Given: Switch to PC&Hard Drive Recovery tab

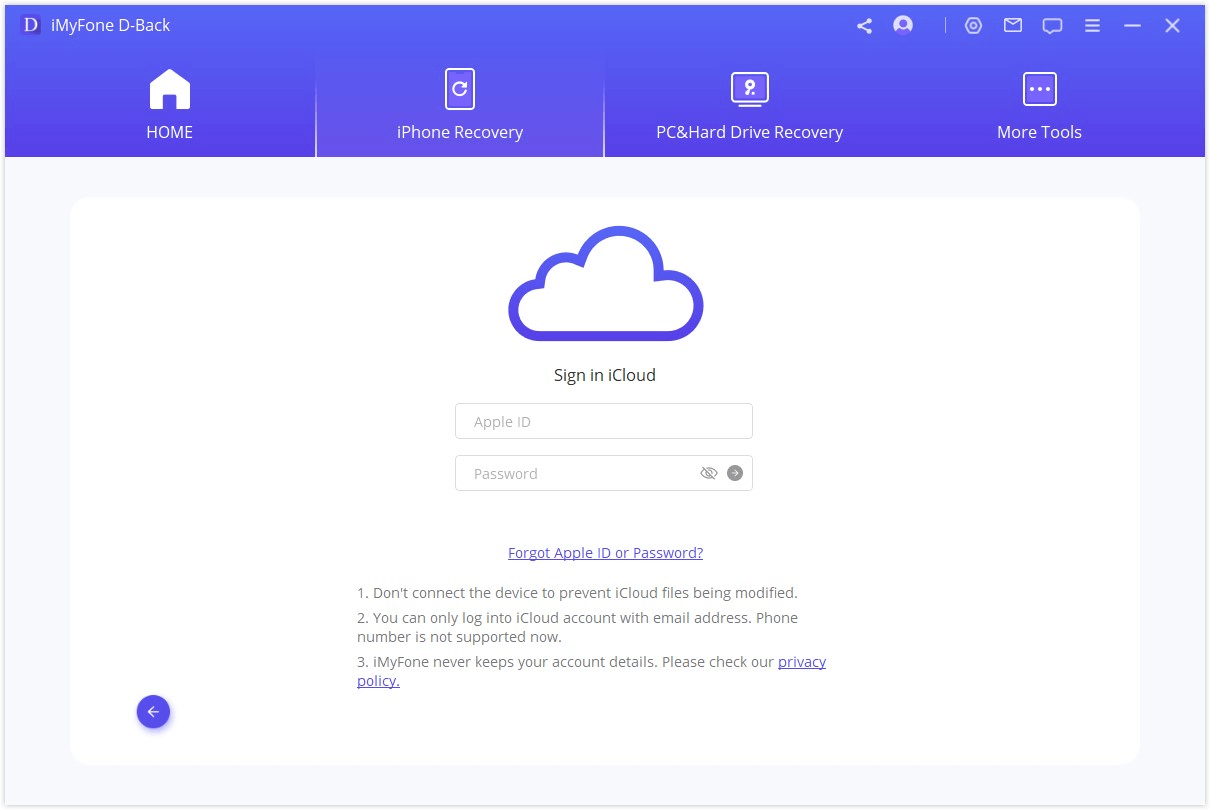Looking at the screenshot, I should tap(749, 106).
